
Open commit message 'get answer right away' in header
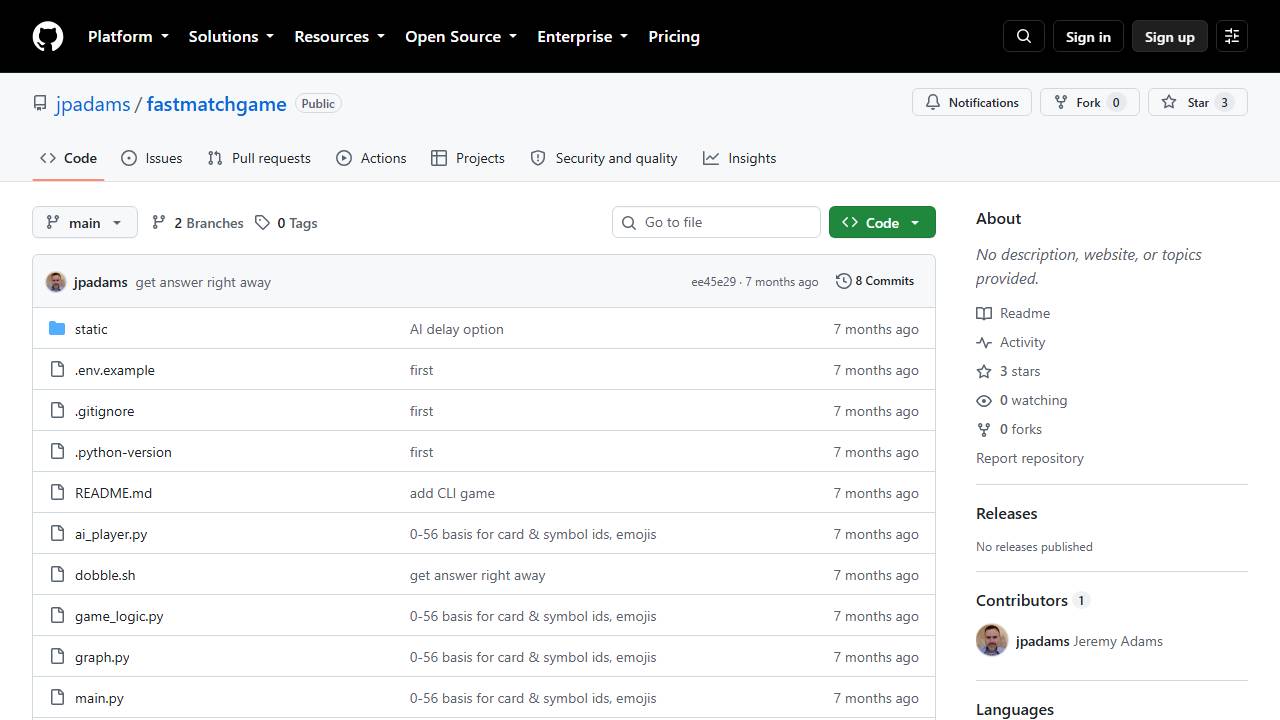click(203, 282)
